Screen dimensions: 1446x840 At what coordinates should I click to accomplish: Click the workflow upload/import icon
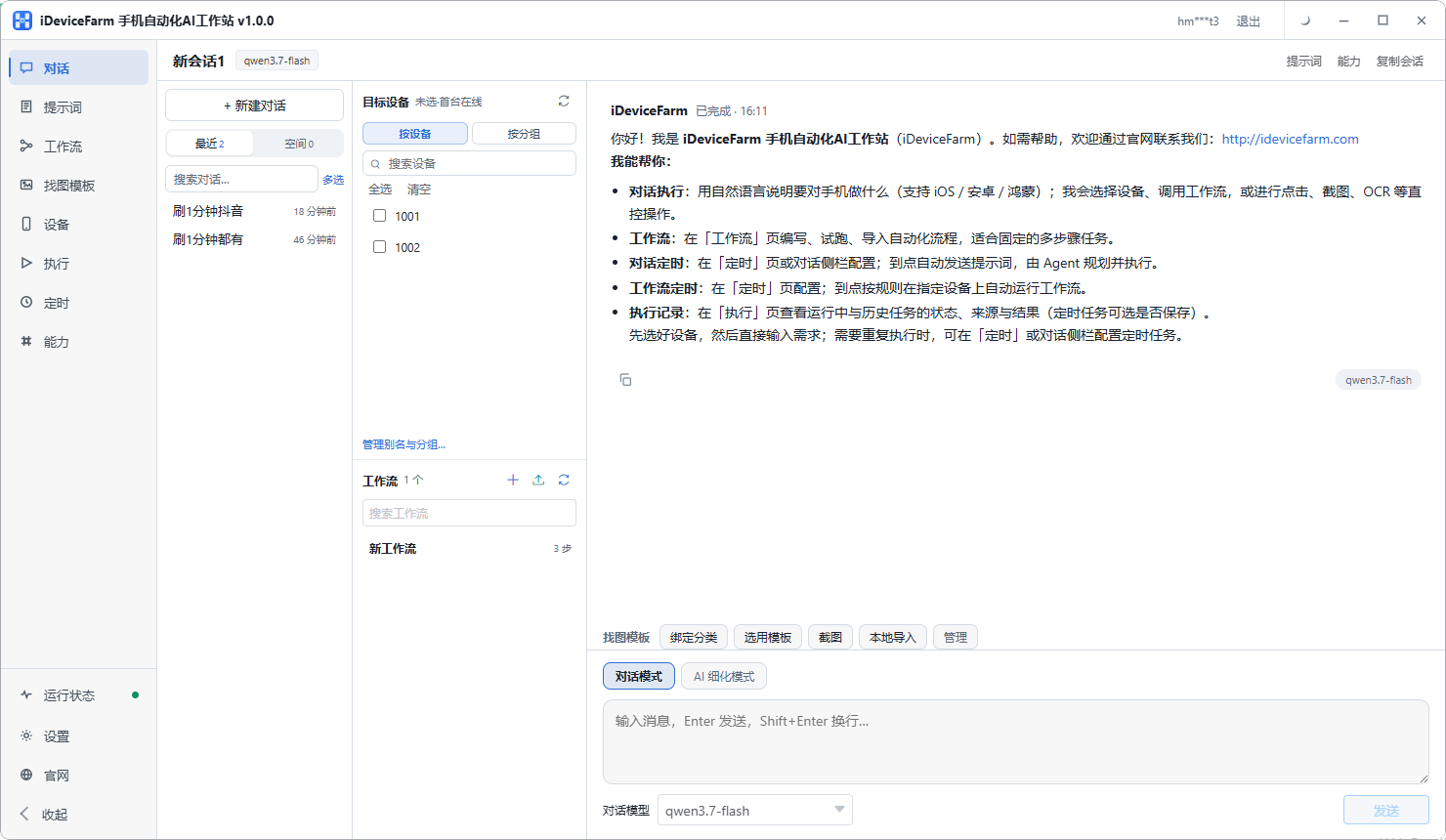[x=538, y=481]
